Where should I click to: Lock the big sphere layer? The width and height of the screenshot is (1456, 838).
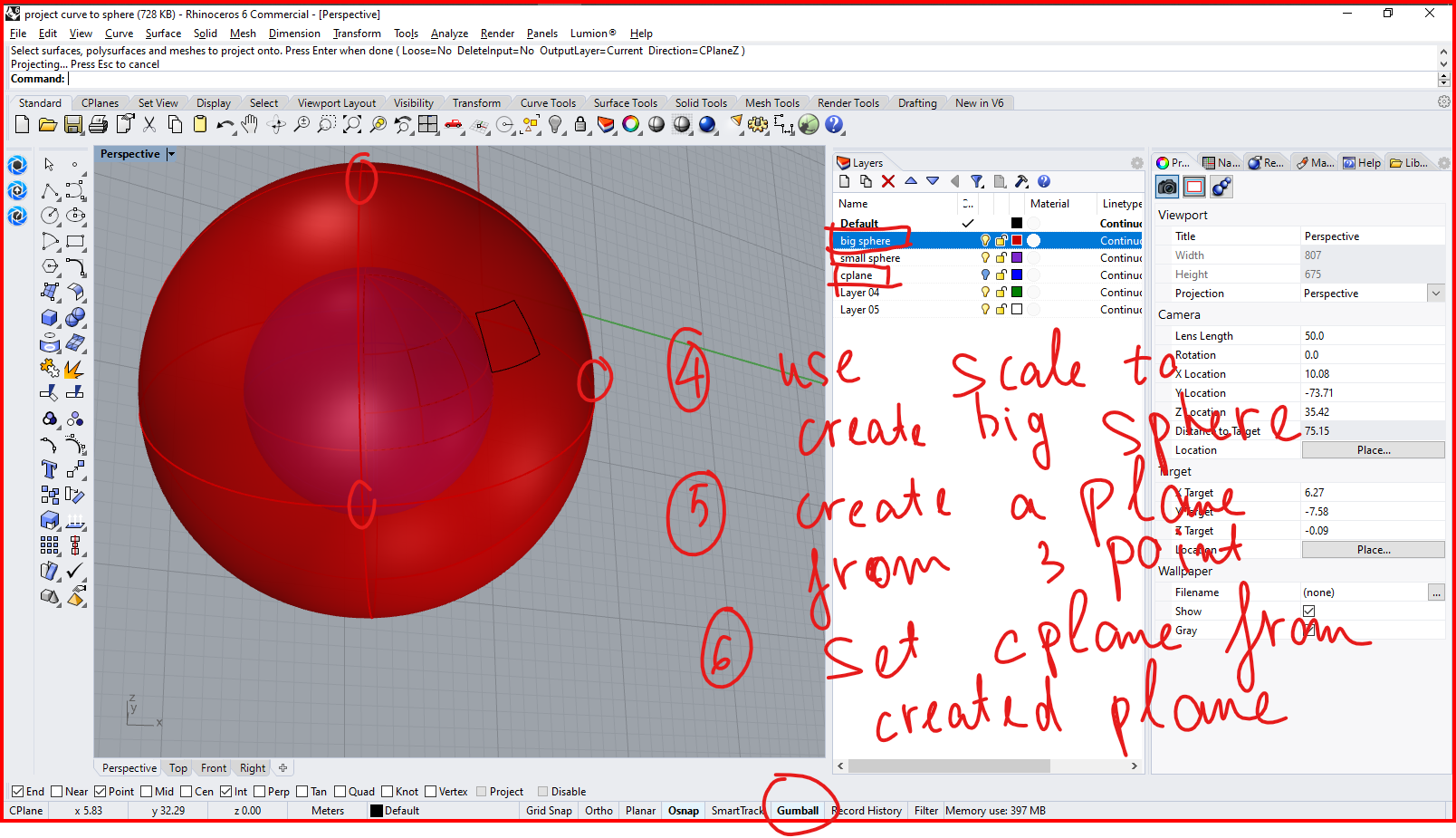coord(1001,241)
